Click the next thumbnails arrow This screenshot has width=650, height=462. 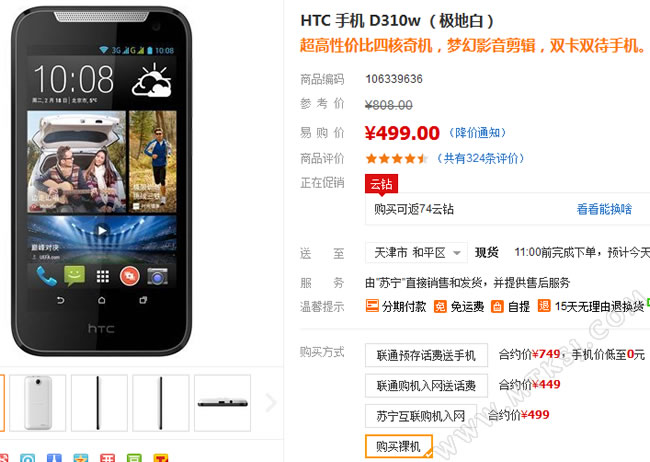click(271, 402)
